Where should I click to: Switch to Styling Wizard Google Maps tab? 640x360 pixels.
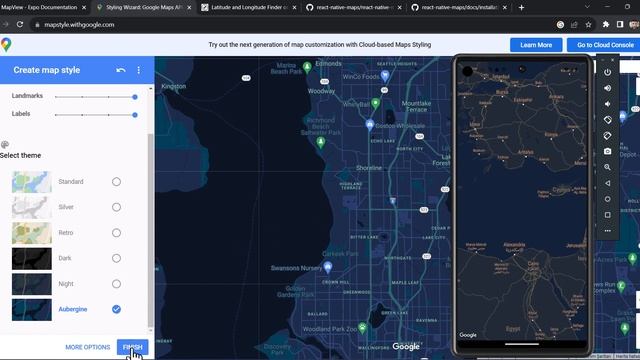pos(143,7)
